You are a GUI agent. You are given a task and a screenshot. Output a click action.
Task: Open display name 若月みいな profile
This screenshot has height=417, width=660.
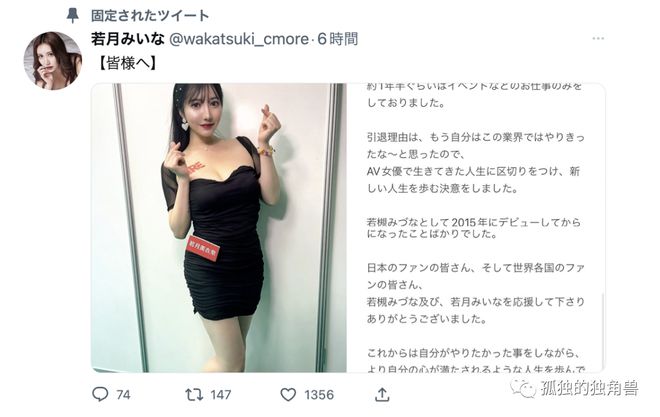tap(128, 39)
